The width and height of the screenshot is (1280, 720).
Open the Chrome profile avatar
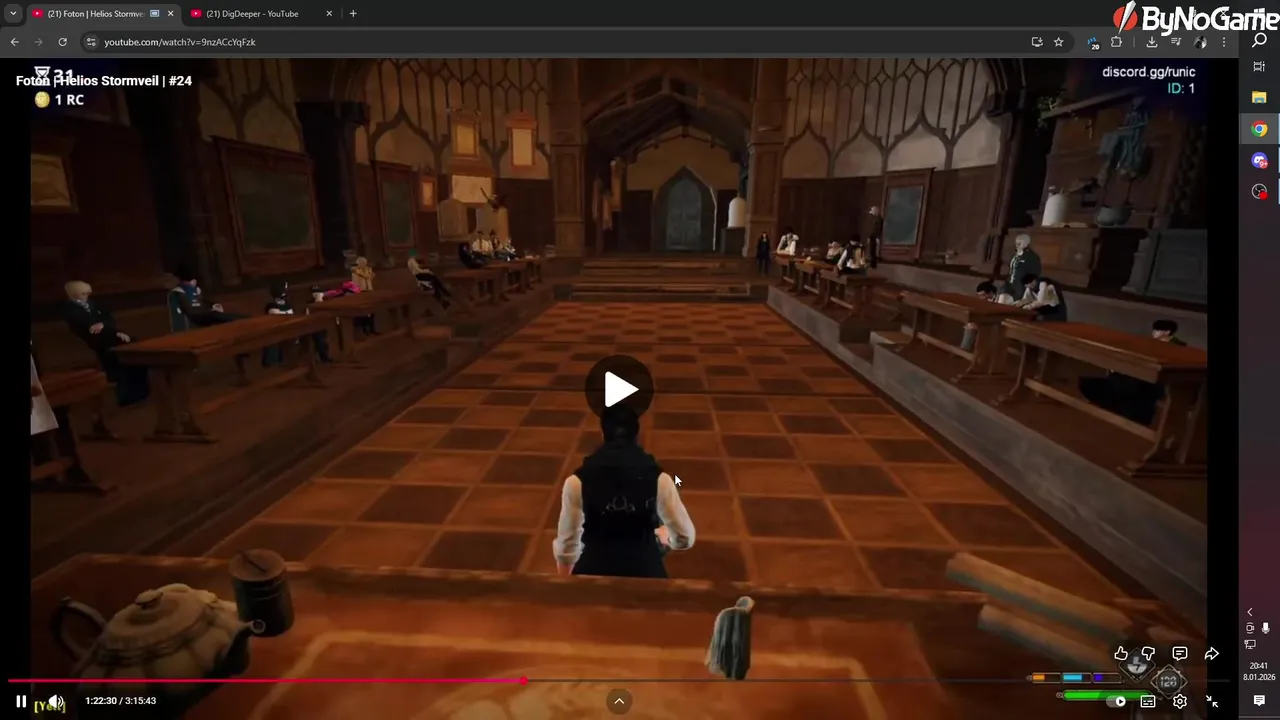pyautogui.click(x=1200, y=42)
